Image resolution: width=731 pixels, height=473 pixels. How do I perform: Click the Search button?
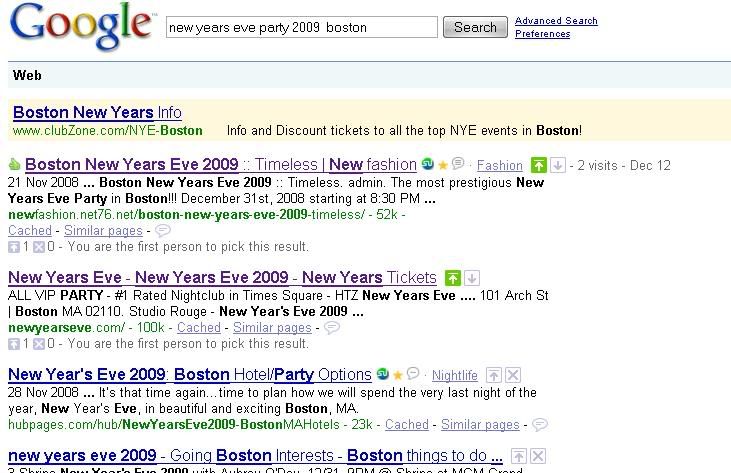click(x=475, y=27)
